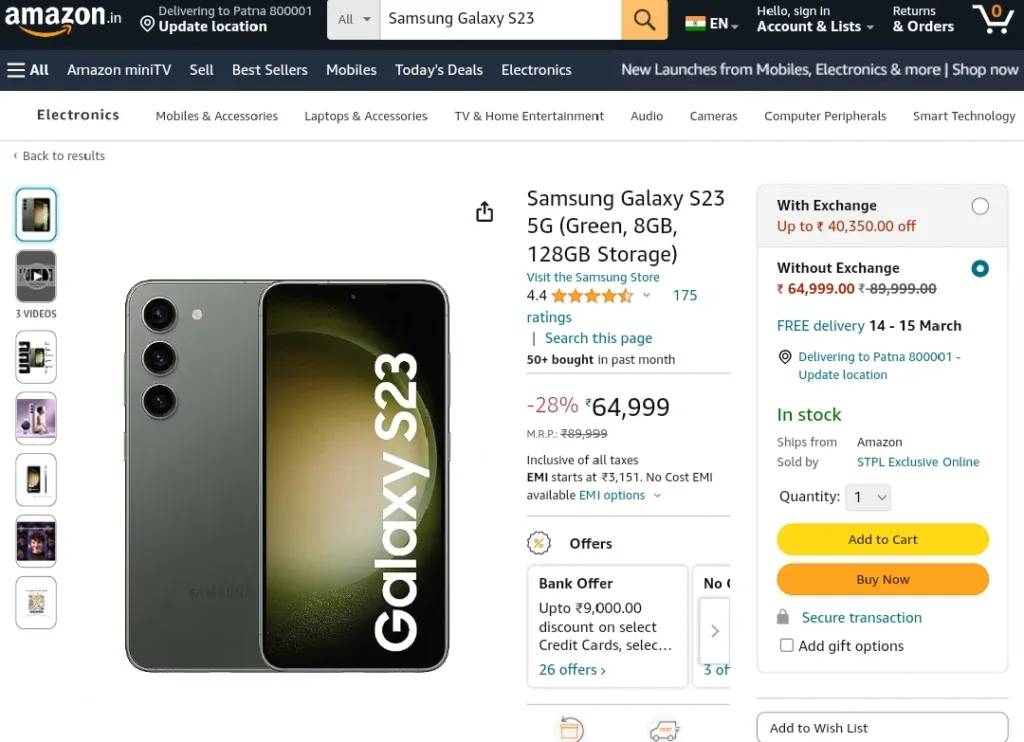This screenshot has width=1024, height=742.
Task: Enable the Add gift options checkbox
Action: (x=786, y=645)
